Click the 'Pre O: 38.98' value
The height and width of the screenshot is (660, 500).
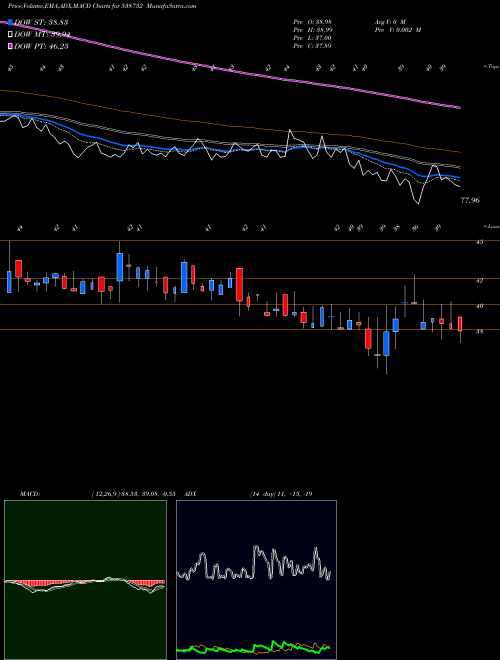click(x=312, y=22)
